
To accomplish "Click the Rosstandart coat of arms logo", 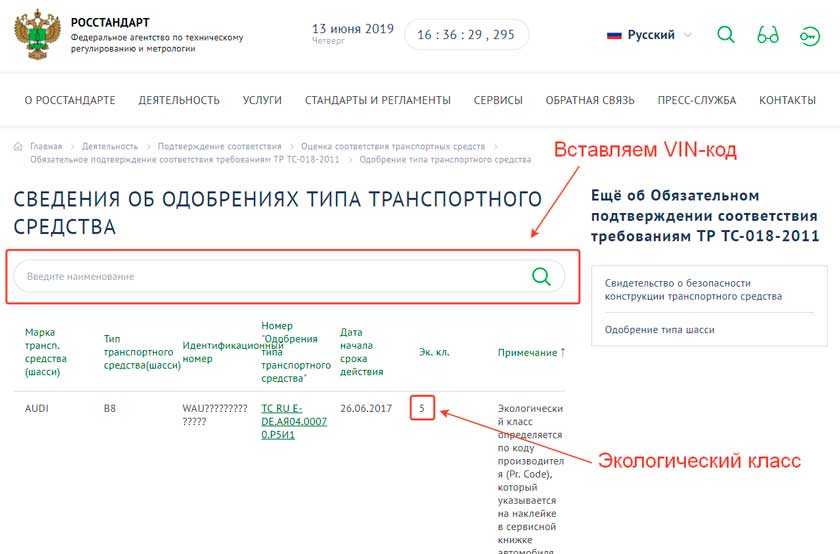I will (x=36, y=35).
